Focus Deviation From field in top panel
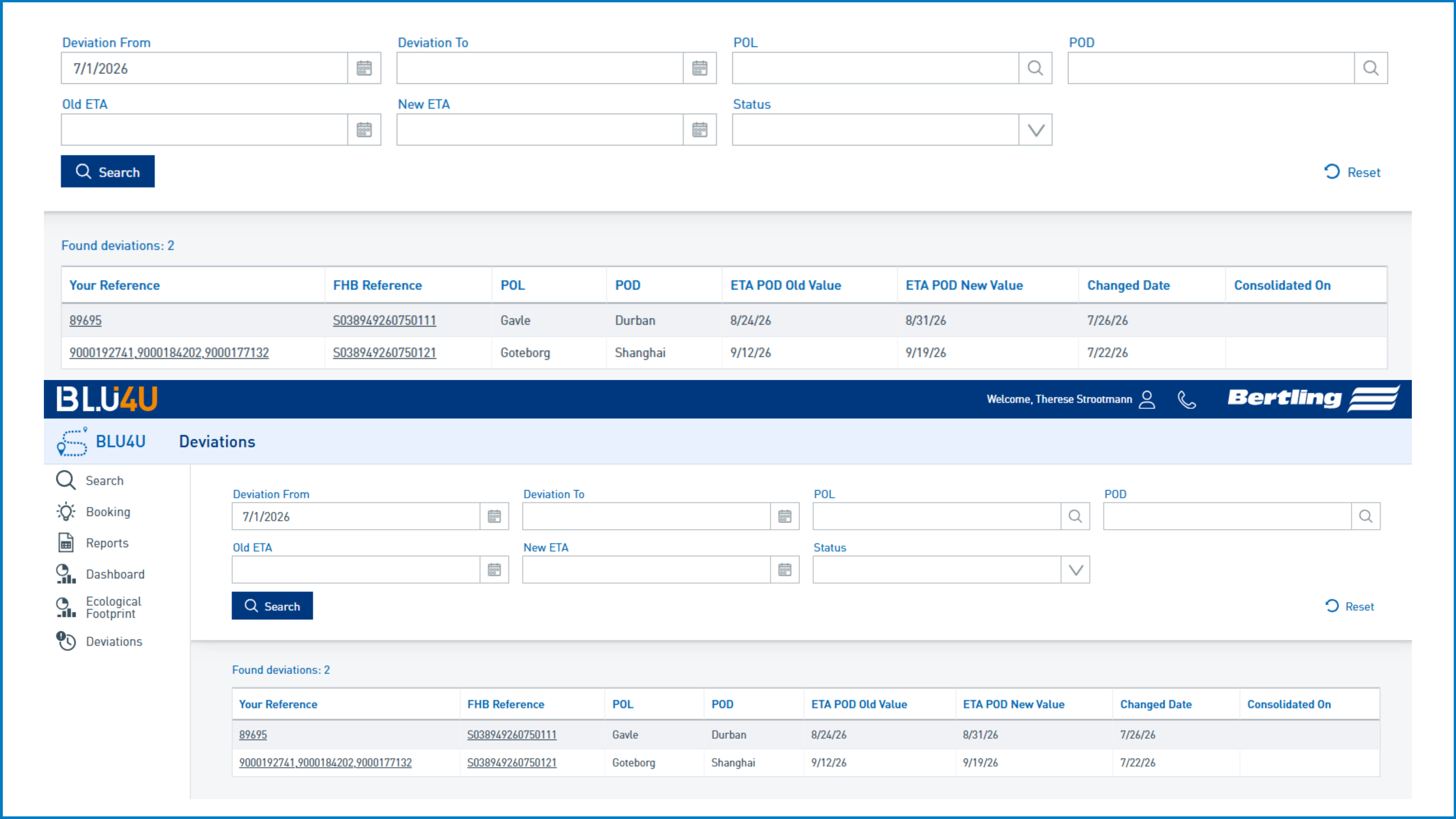Screen dimensions: 1456x819 click(x=205, y=68)
